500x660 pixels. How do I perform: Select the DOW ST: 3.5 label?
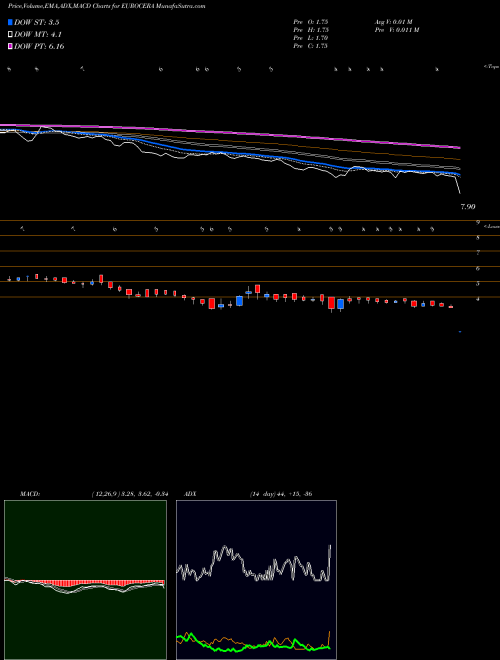[x=38, y=22]
